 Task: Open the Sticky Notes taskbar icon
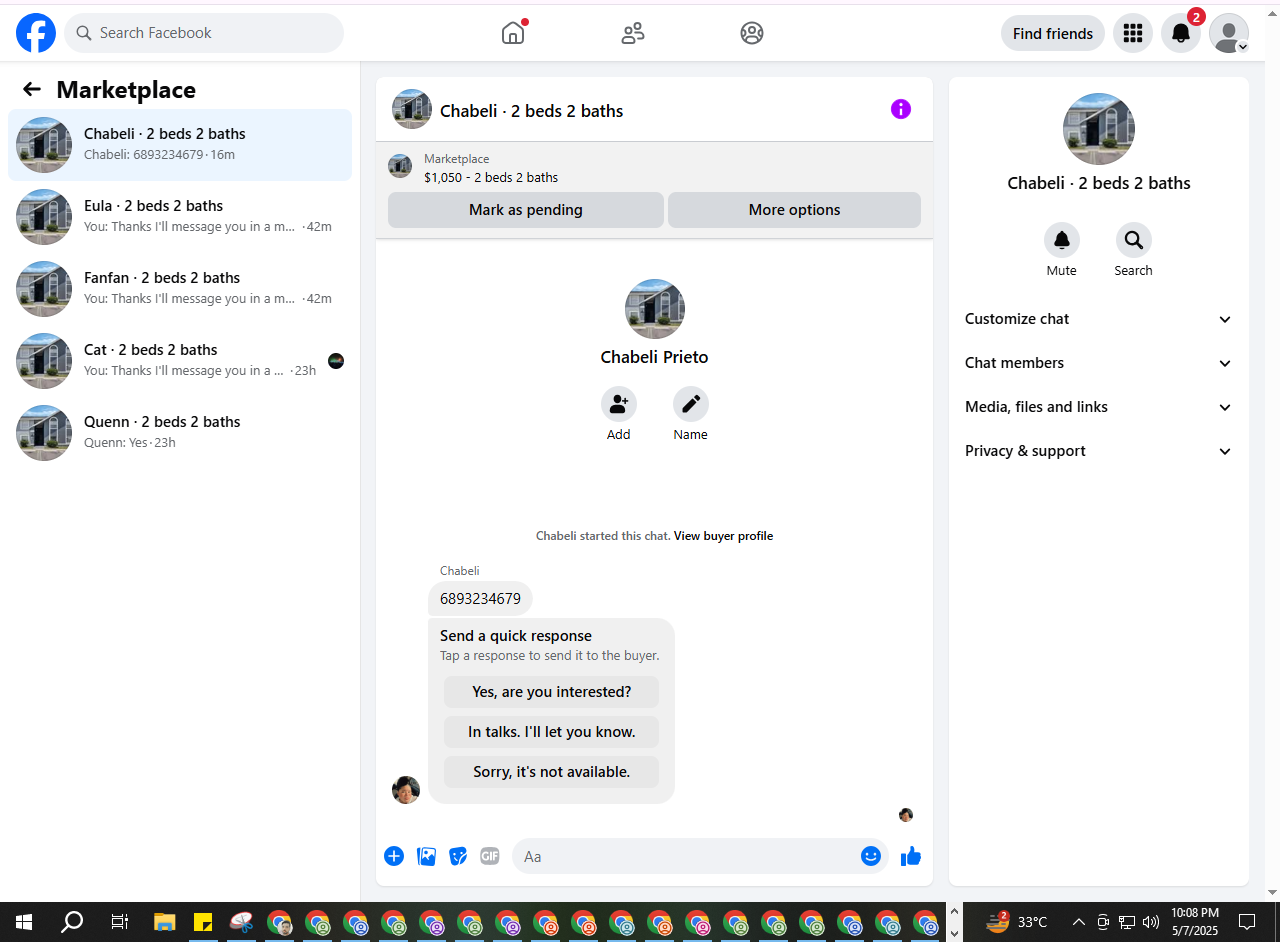(203, 922)
